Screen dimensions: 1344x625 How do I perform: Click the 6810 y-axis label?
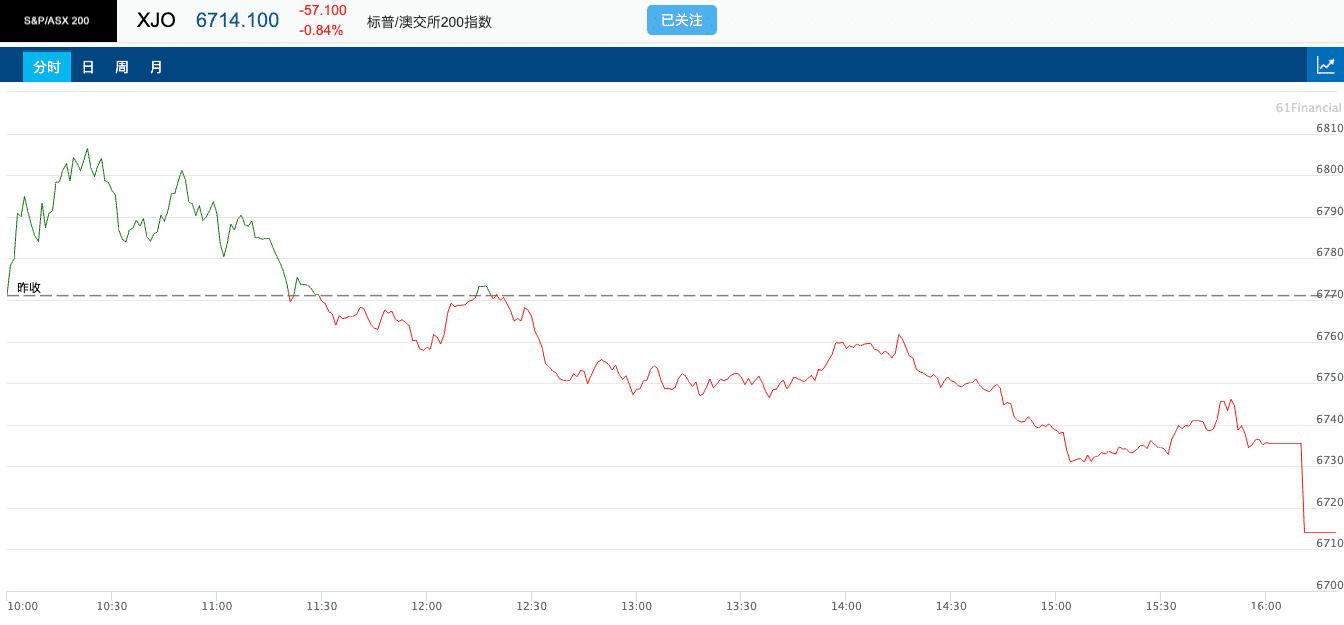click(1329, 128)
